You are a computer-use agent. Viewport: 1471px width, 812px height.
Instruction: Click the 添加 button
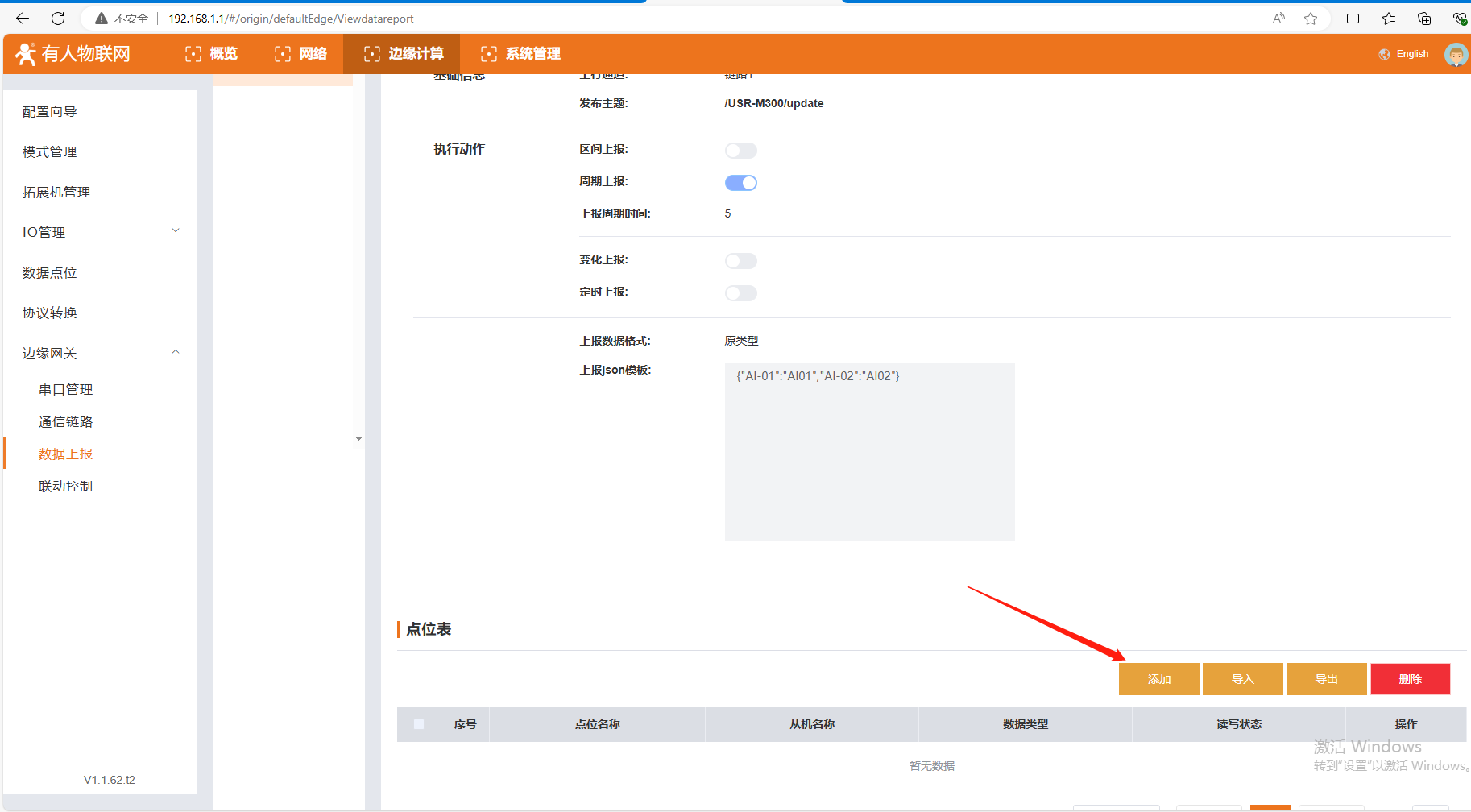point(1158,679)
